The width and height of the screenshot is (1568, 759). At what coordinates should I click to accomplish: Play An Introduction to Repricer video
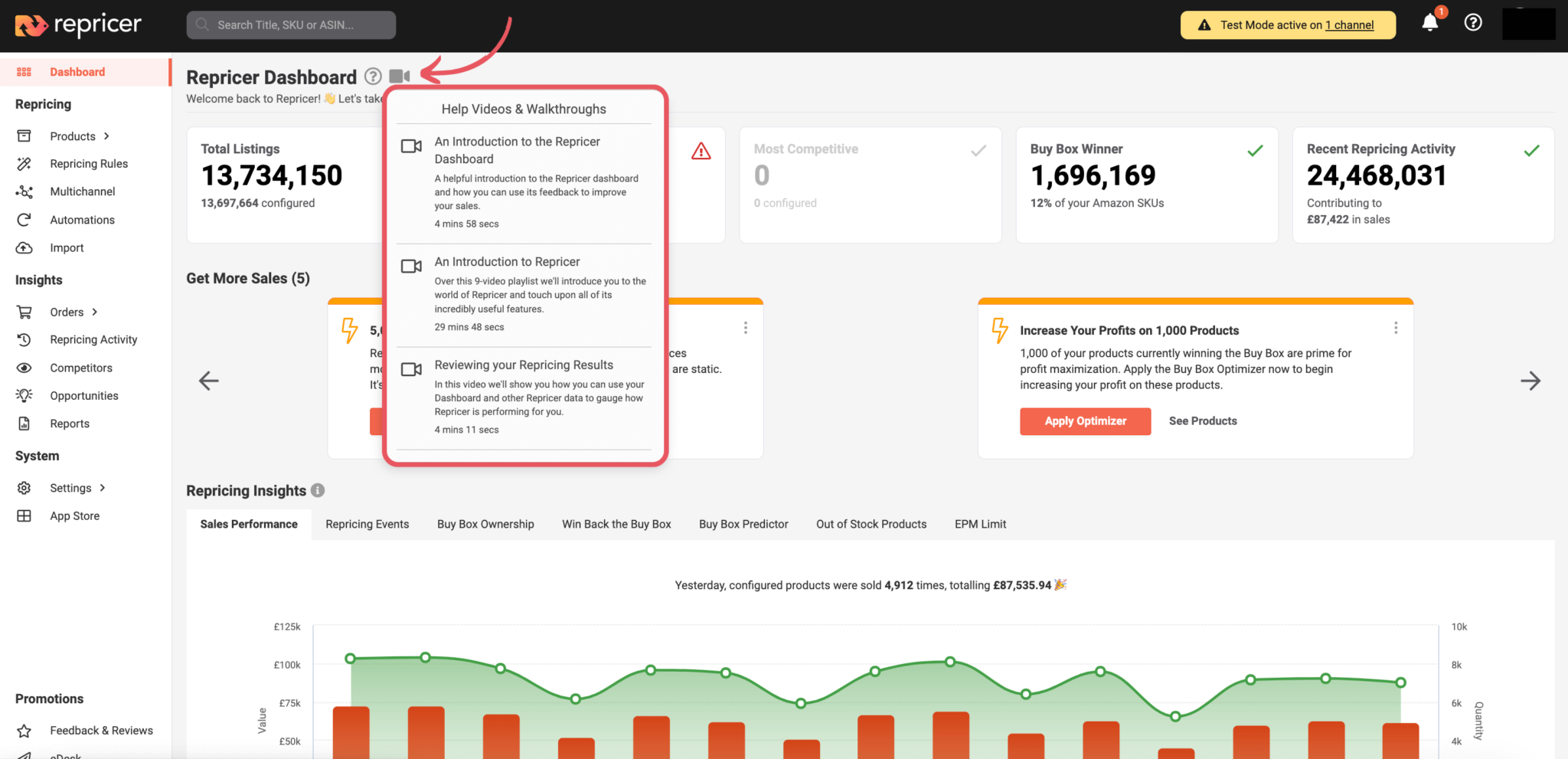pos(524,295)
